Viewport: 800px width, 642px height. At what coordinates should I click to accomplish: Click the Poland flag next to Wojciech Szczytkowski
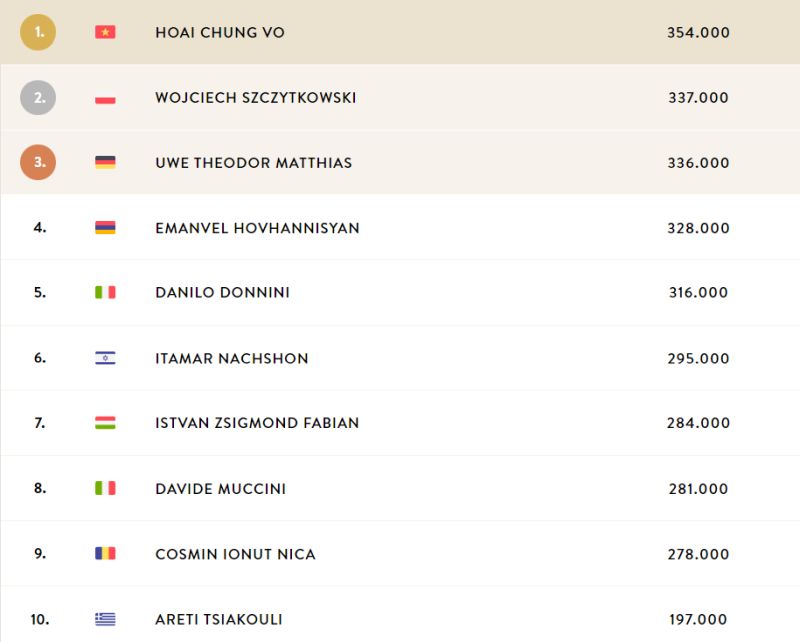105,97
